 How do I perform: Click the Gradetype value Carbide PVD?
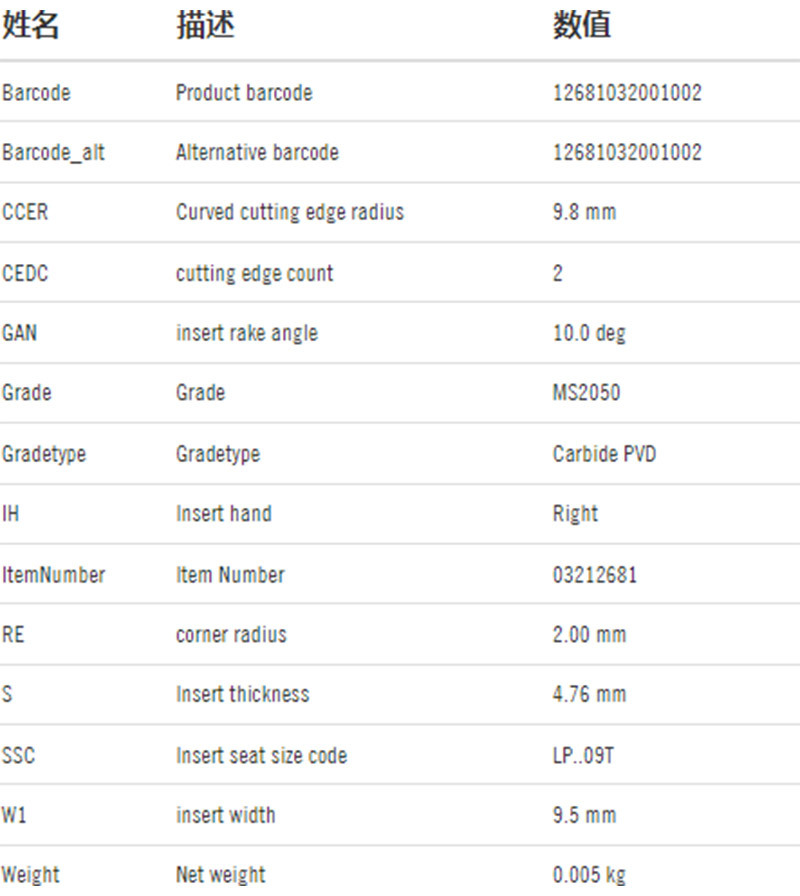pyautogui.click(x=604, y=454)
